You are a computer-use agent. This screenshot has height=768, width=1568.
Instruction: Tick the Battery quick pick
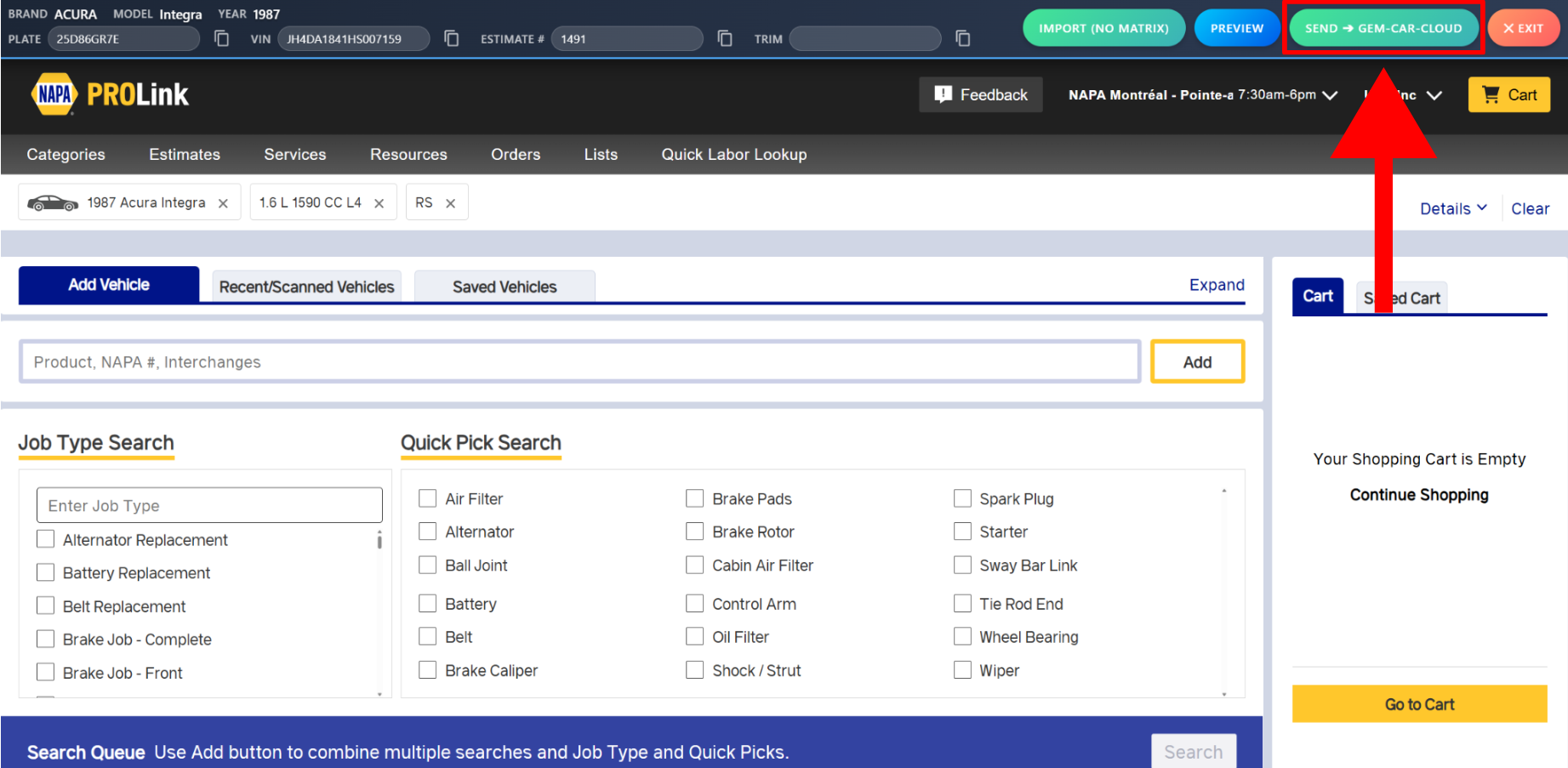[x=428, y=604]
